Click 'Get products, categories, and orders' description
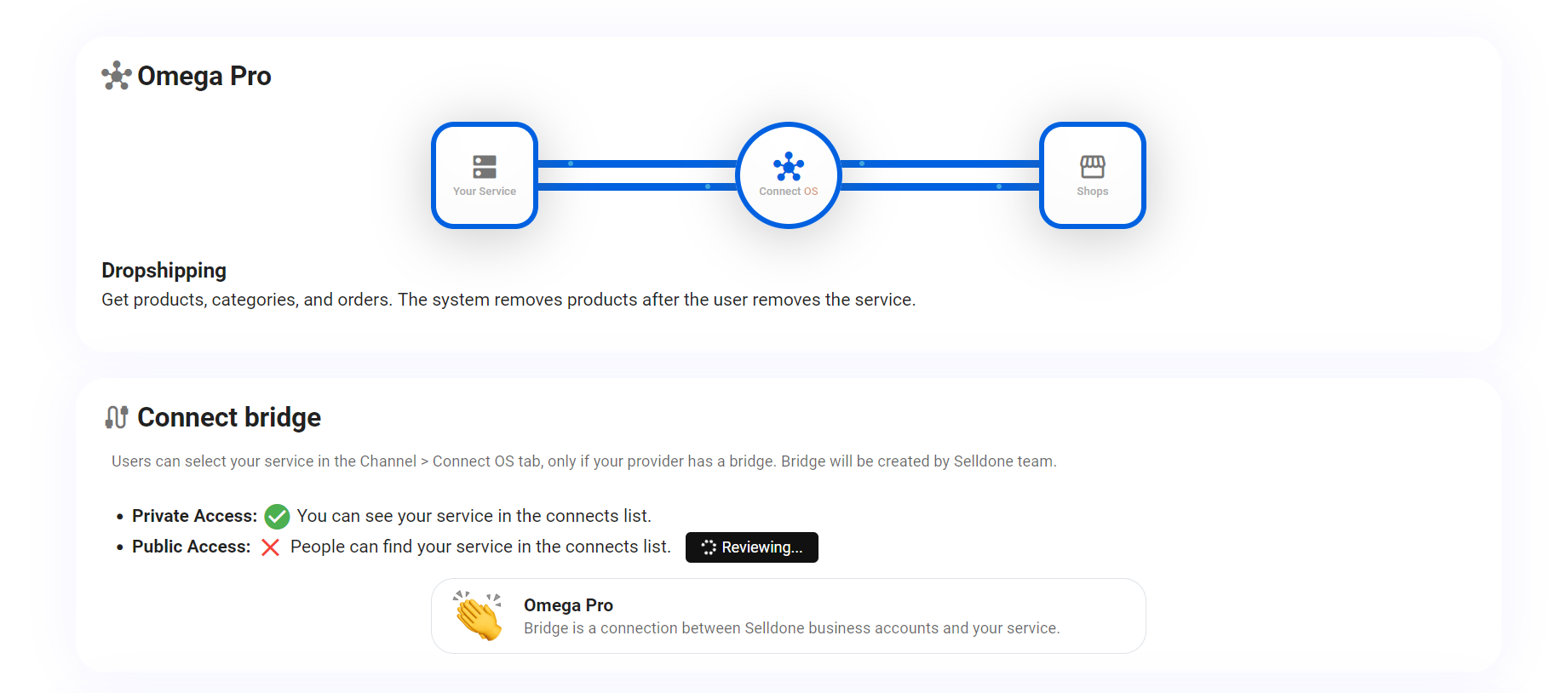This screenshot has width=1568, height=693. (508, 300)
